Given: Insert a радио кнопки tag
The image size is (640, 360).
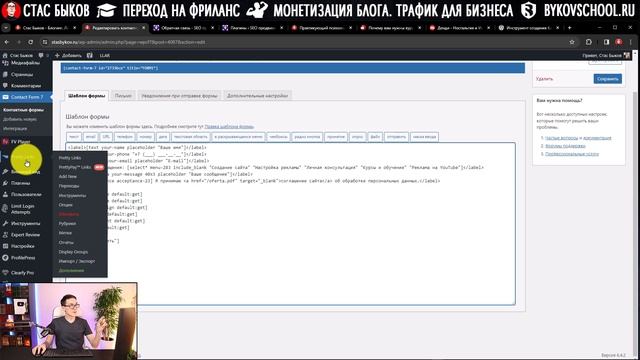Looking at the screenshot, I should pyautogui.click(x=307, y=137).
